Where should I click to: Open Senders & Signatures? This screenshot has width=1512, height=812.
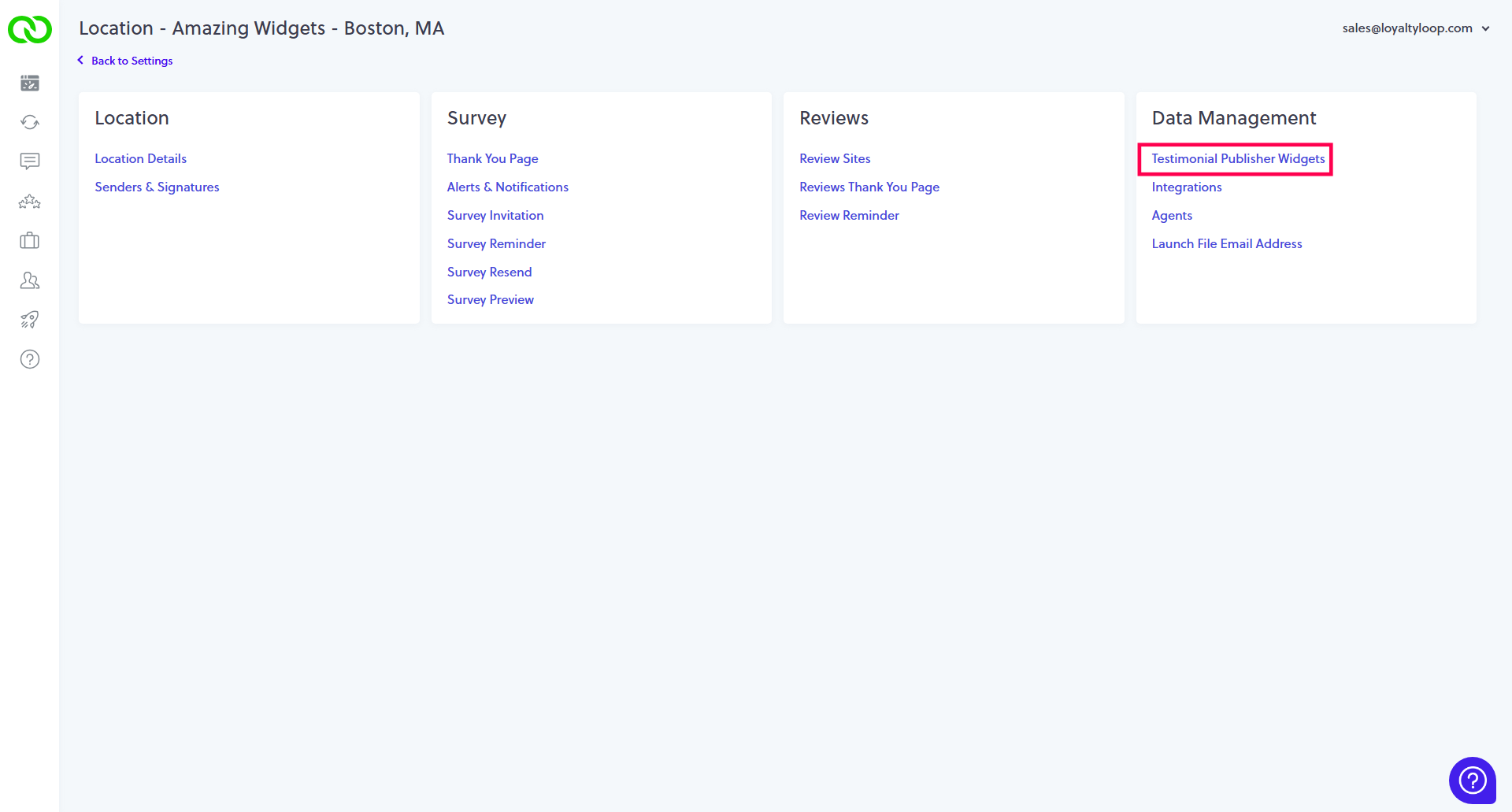click(x=157, y=187)
